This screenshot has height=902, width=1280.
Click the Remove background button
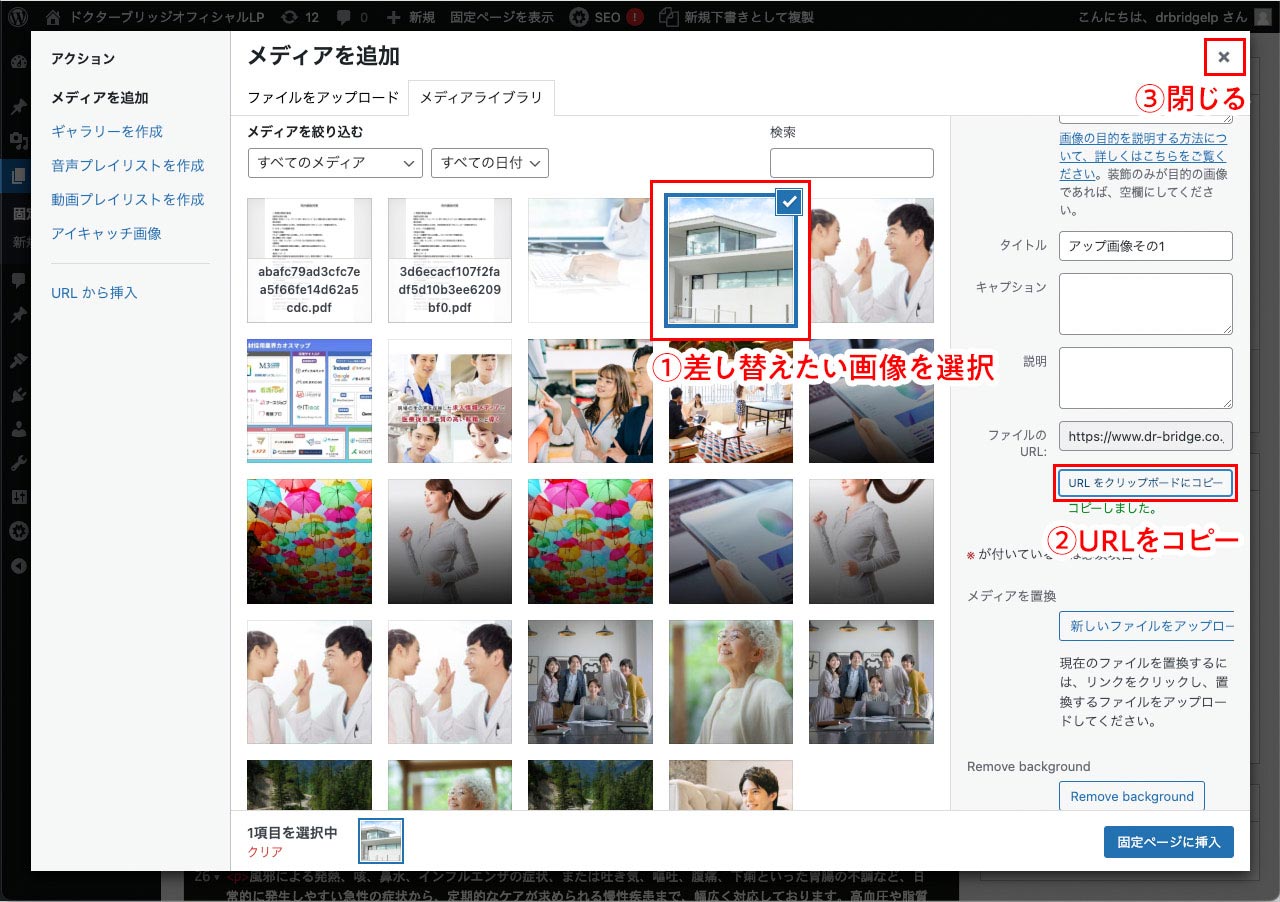point(1132,797)
